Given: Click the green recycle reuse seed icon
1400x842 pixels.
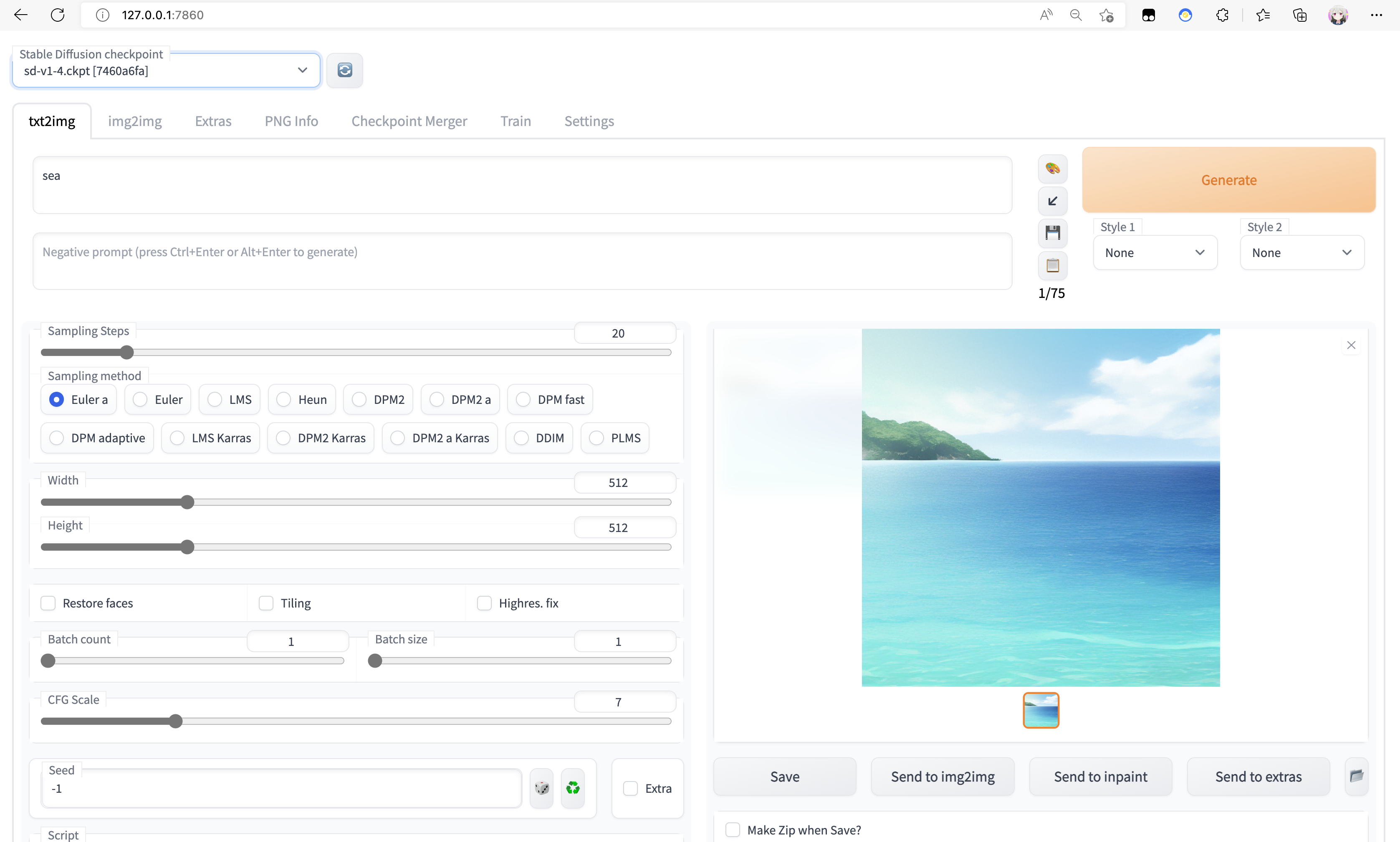Looking at the screenshot, I should (573, 787).
